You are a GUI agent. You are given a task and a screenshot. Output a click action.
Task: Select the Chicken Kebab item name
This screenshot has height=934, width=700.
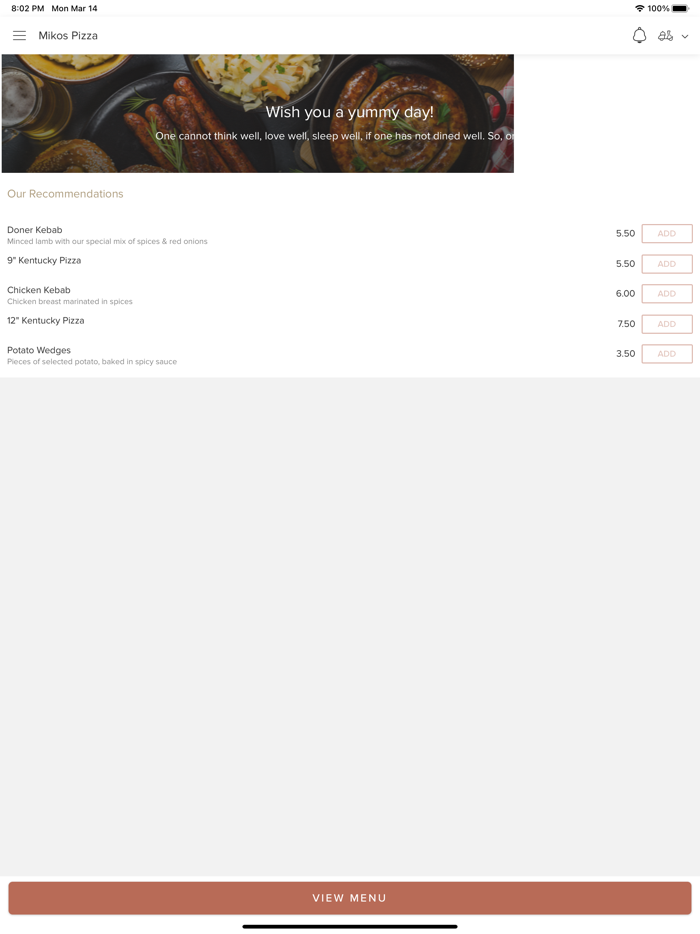click(x=39, y=290)
